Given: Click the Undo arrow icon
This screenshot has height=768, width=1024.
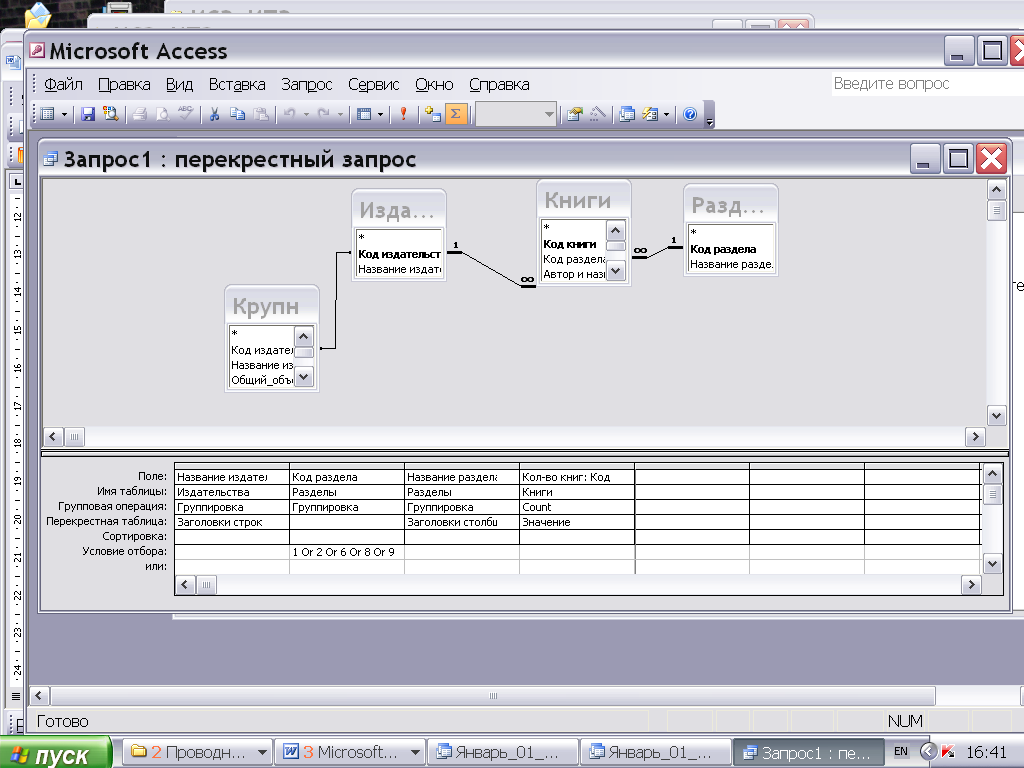Looking at the screenshot, I should coord(289,114).
